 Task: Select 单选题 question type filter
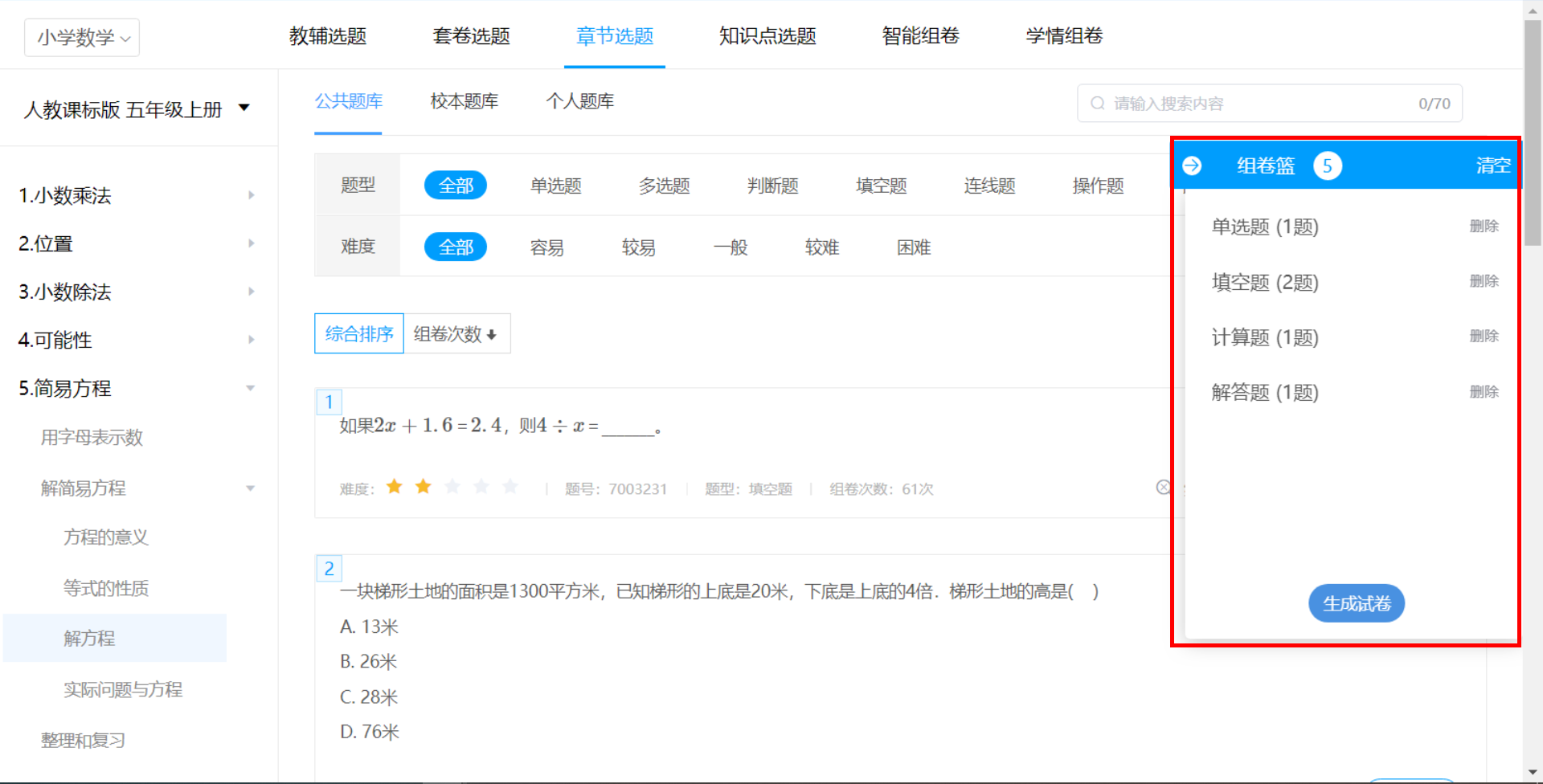(x=555, y=186)
